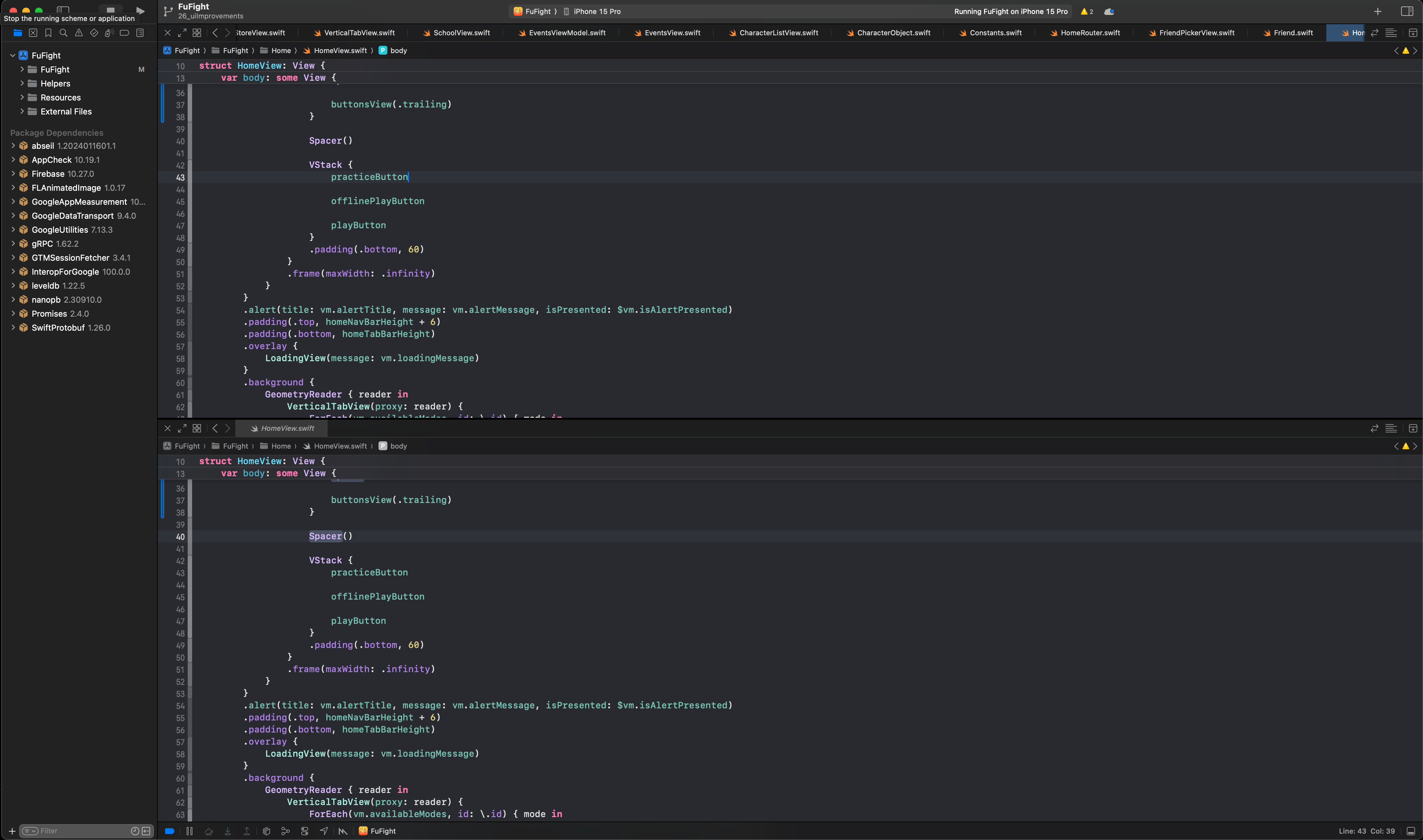Open Debug Memory Graph
1423x840 pixels.
[285, 831]
